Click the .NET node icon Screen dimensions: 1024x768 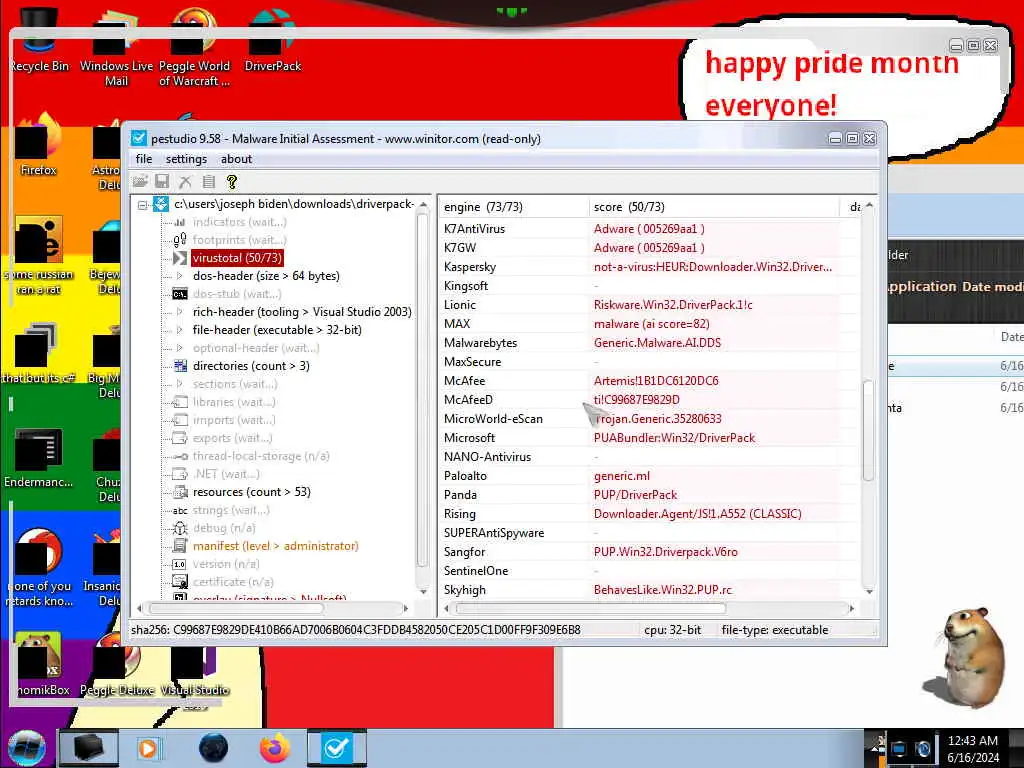tap(180, 473)
